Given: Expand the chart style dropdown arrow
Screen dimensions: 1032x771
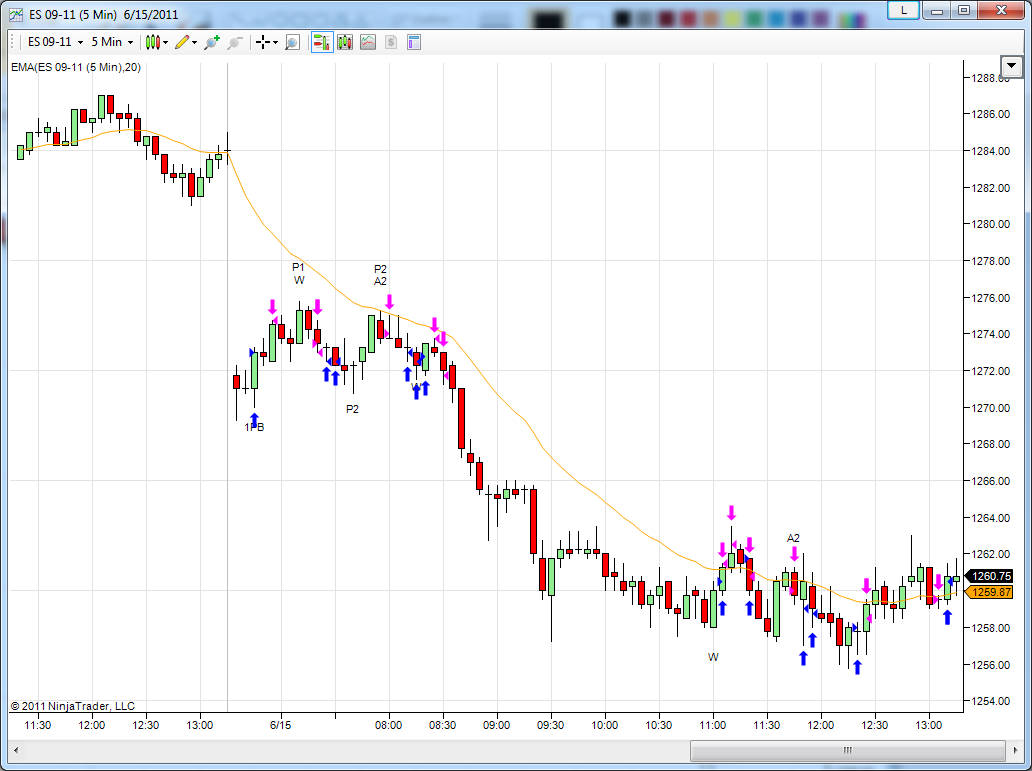Looking at the screenshot, I should pyautogui.click(x=165, y=43).
